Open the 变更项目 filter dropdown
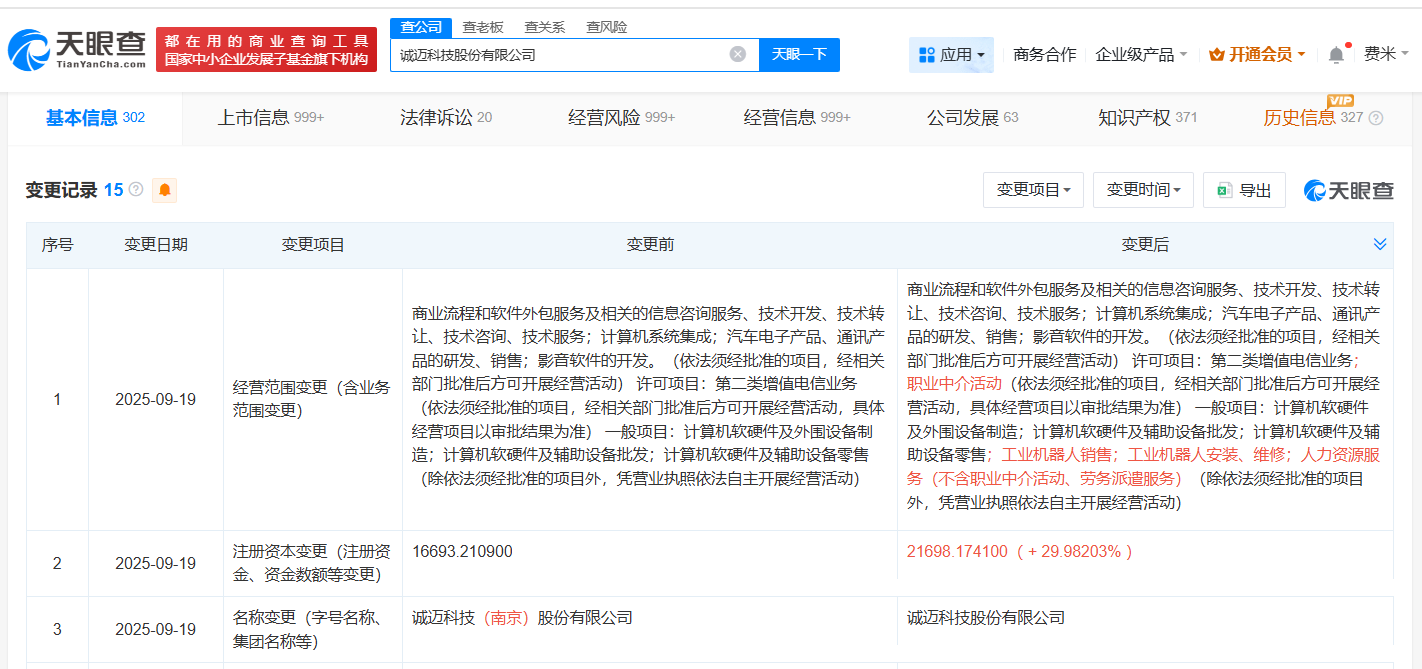Image resolution: width=1422 pixels, height=669 pixels. (1033, 189)
